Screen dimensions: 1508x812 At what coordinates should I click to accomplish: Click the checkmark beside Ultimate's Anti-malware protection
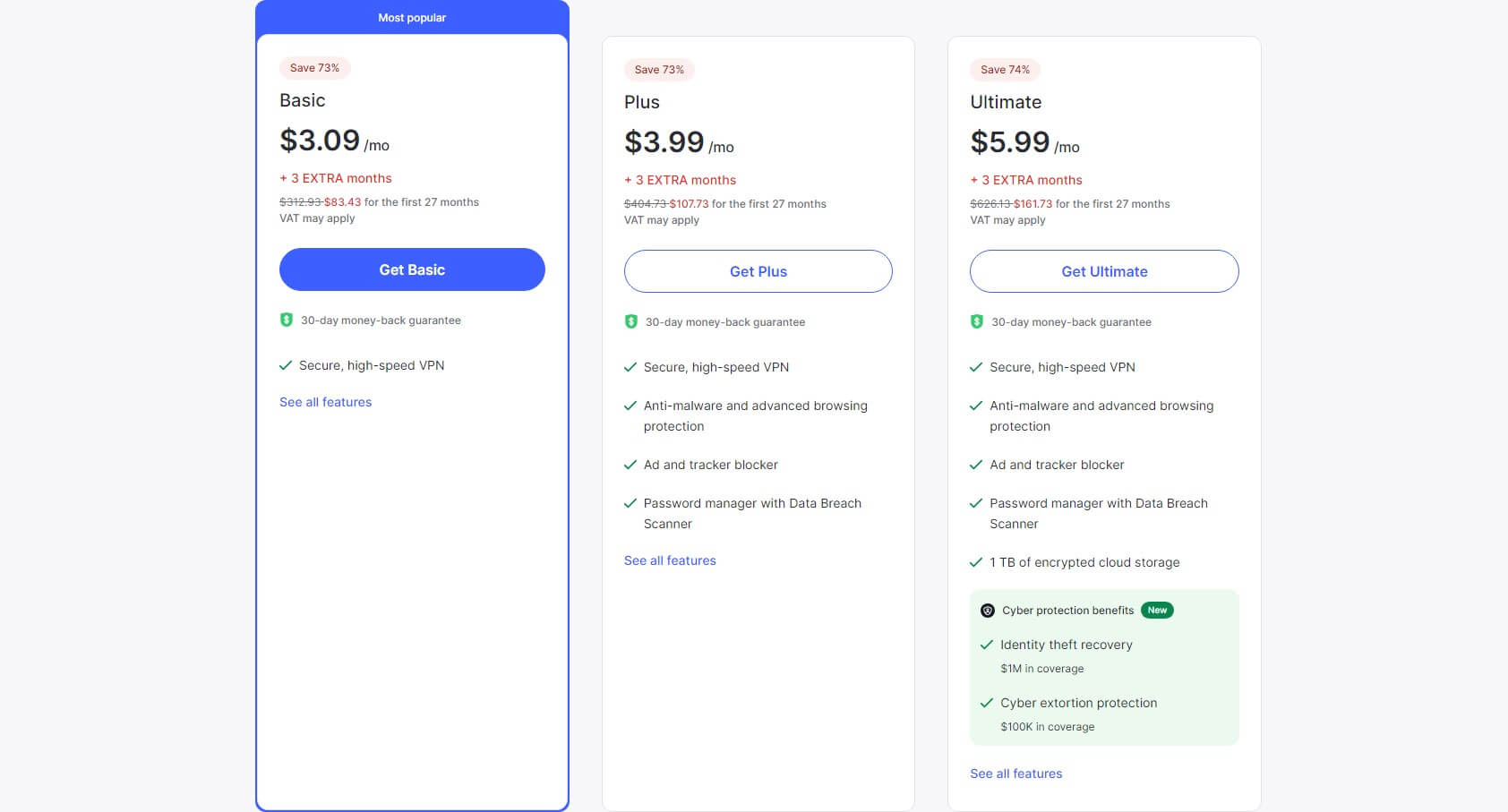[976, 406]
